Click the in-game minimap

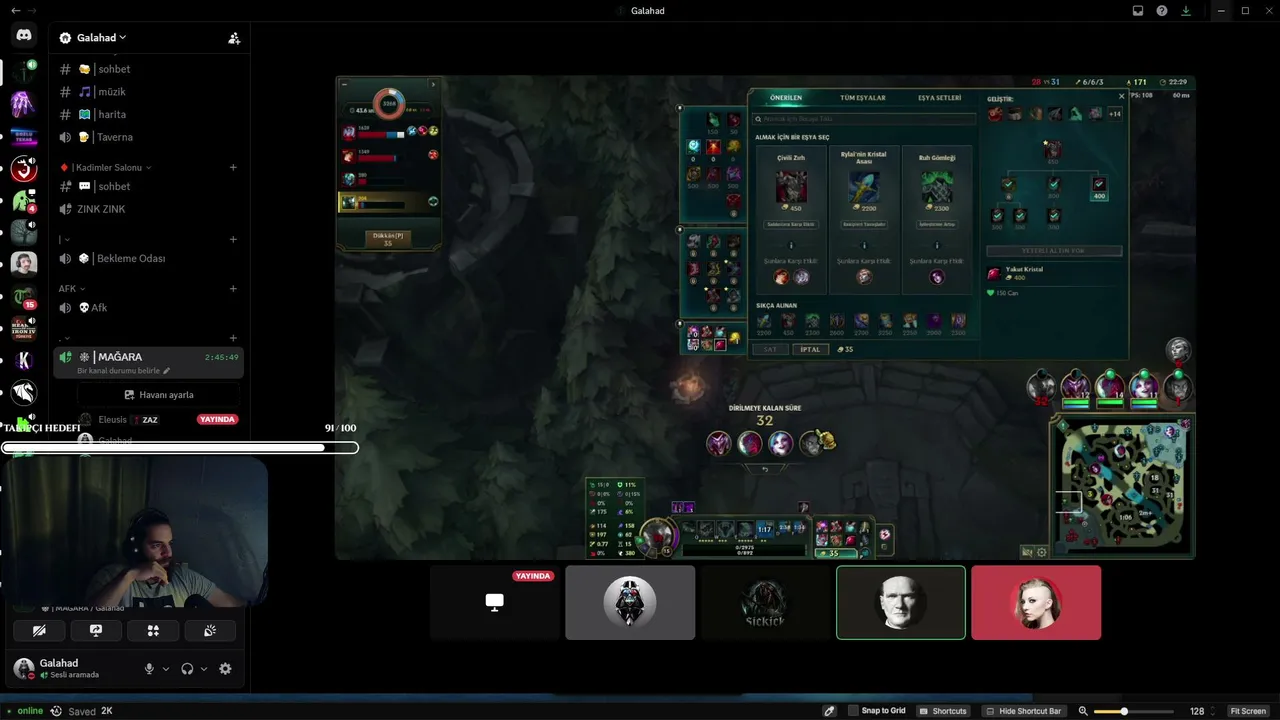click(1122, 487)
